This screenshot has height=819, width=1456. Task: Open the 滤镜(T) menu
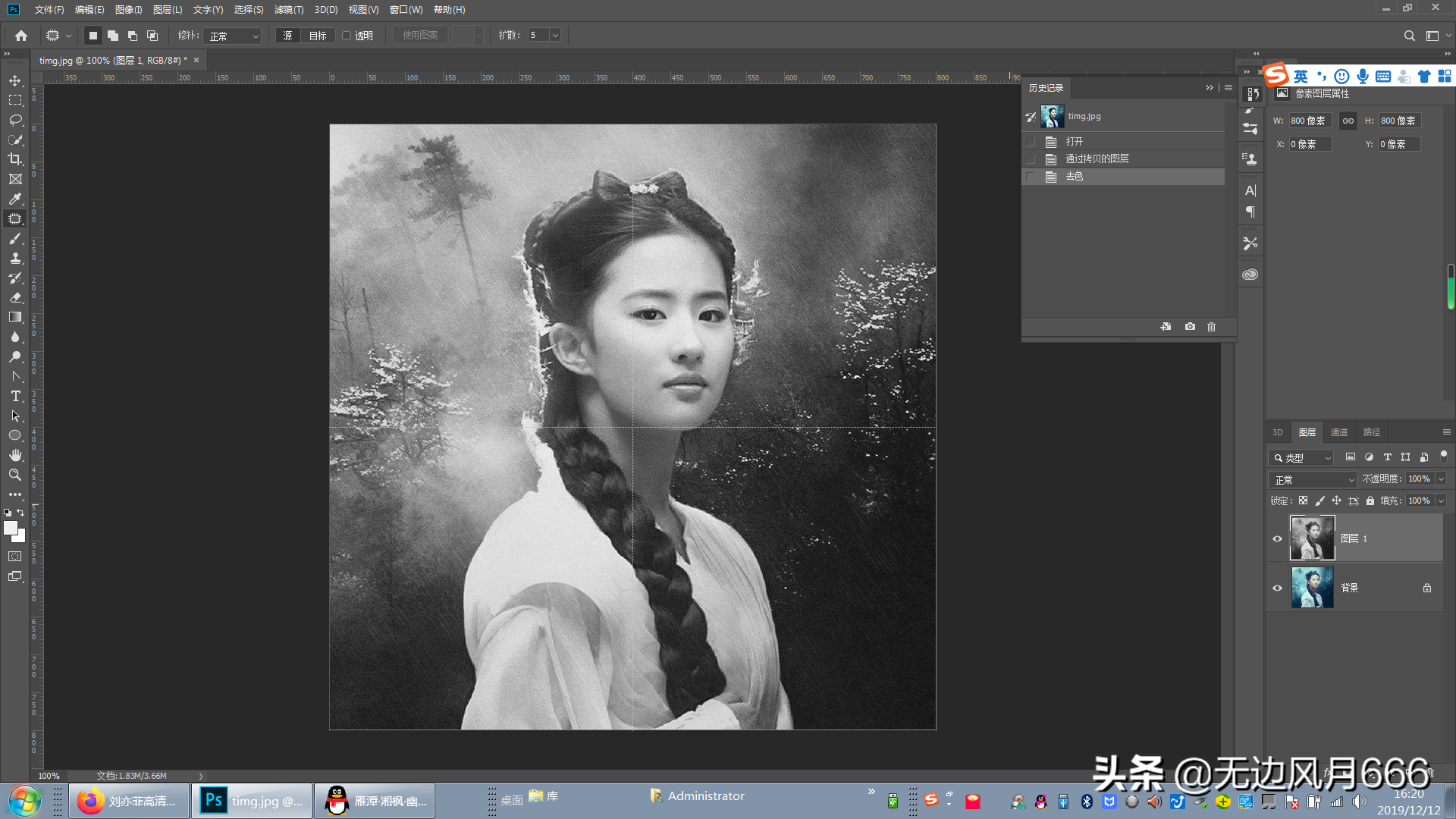[x=288, y=10]
